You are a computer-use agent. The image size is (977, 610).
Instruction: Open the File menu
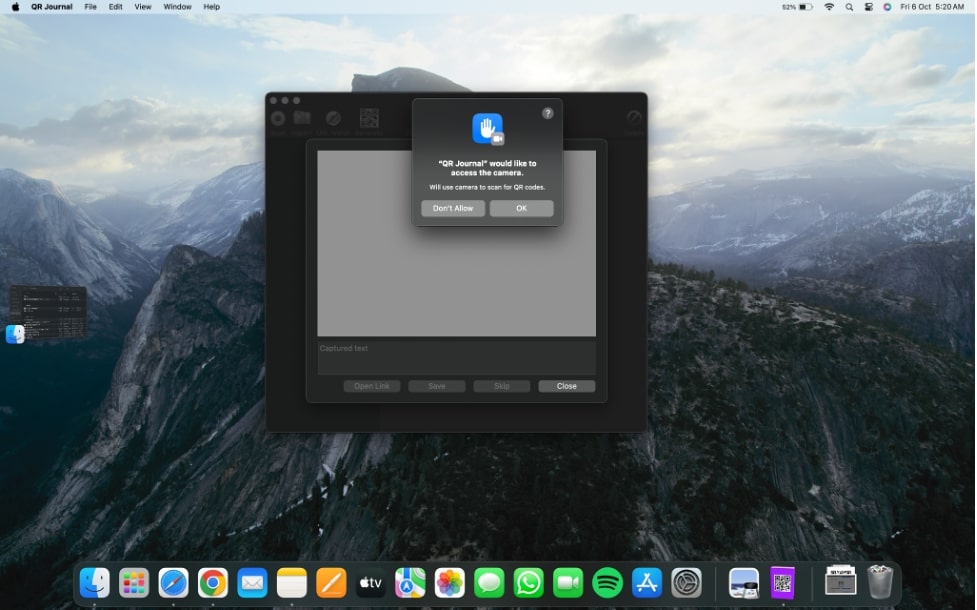pos(90,7)
